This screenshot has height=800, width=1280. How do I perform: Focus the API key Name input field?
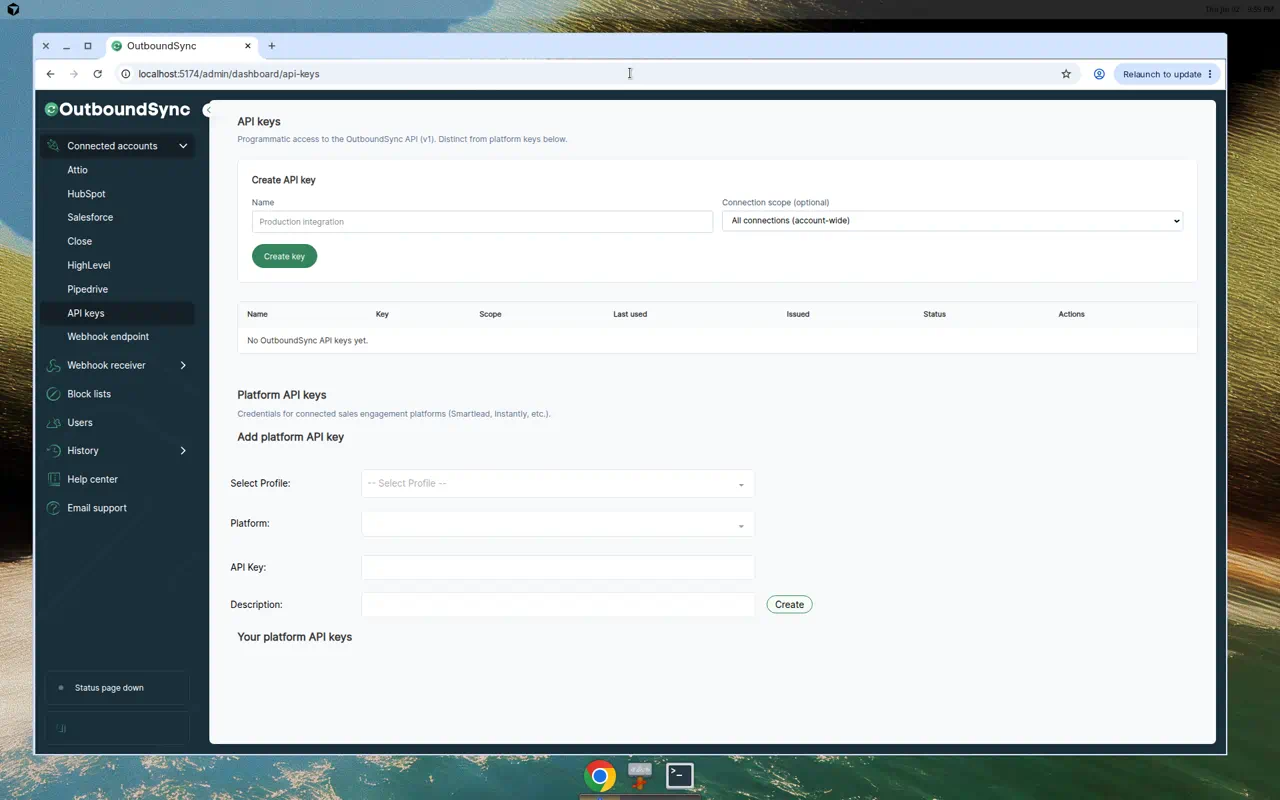pos(482,222)
